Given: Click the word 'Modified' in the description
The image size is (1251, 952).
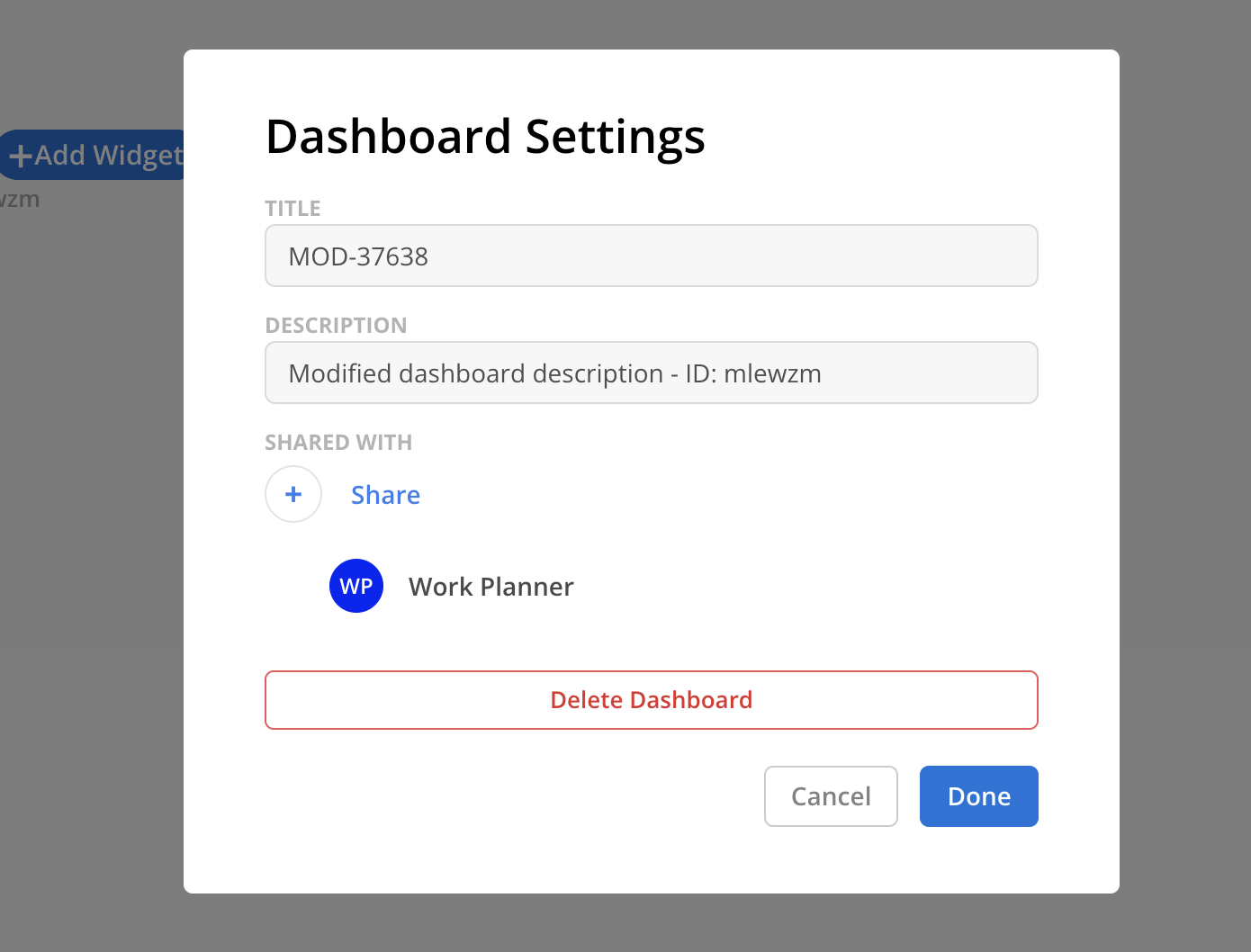Looking at the screenshot, I should coord(340,373).
